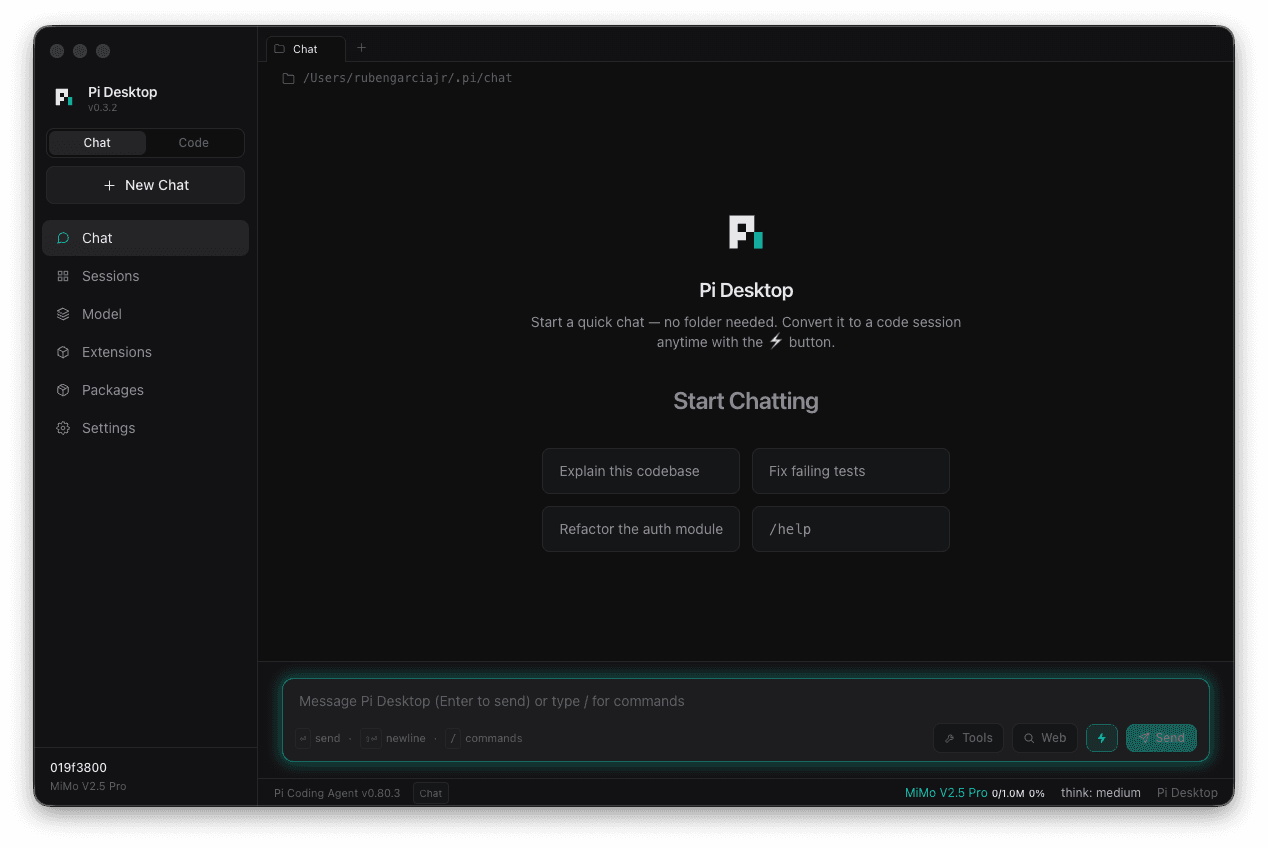
Task: Click MiMo V2.5 Pro under session ID
Action: (x=88, y=786)
